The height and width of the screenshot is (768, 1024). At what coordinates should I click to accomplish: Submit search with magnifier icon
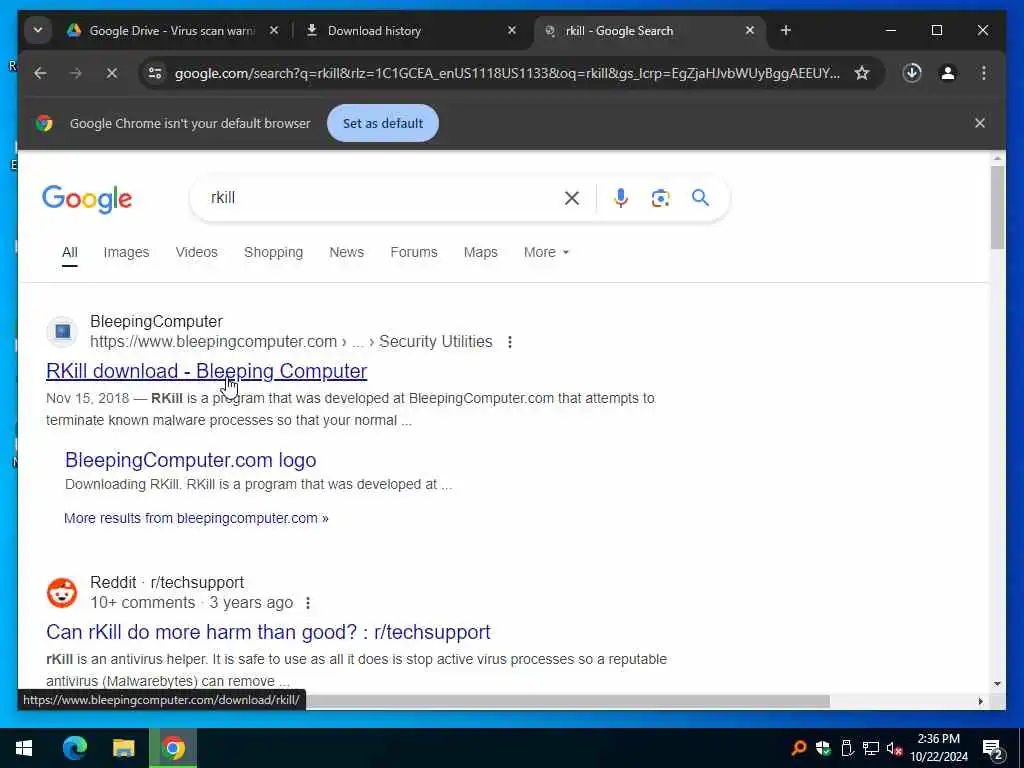(x=700, y=198)
